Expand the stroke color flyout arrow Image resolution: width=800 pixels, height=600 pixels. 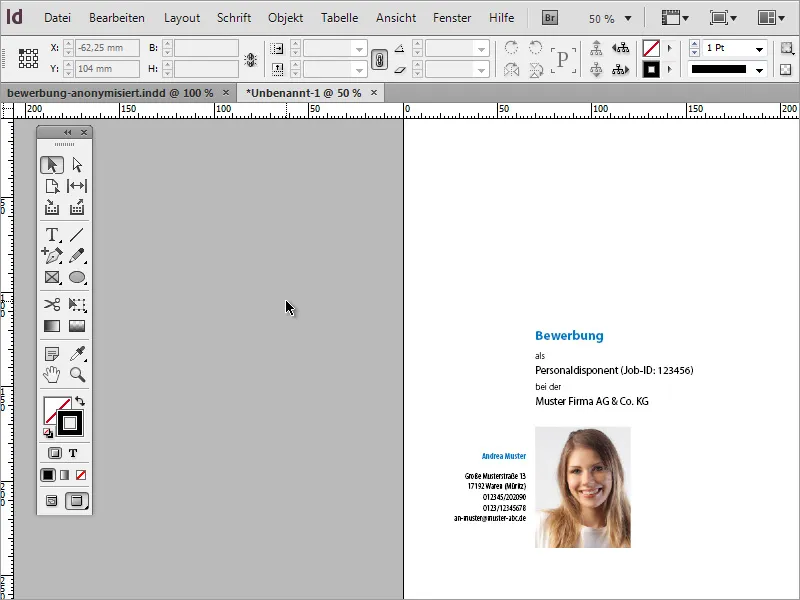coord(670,69)
